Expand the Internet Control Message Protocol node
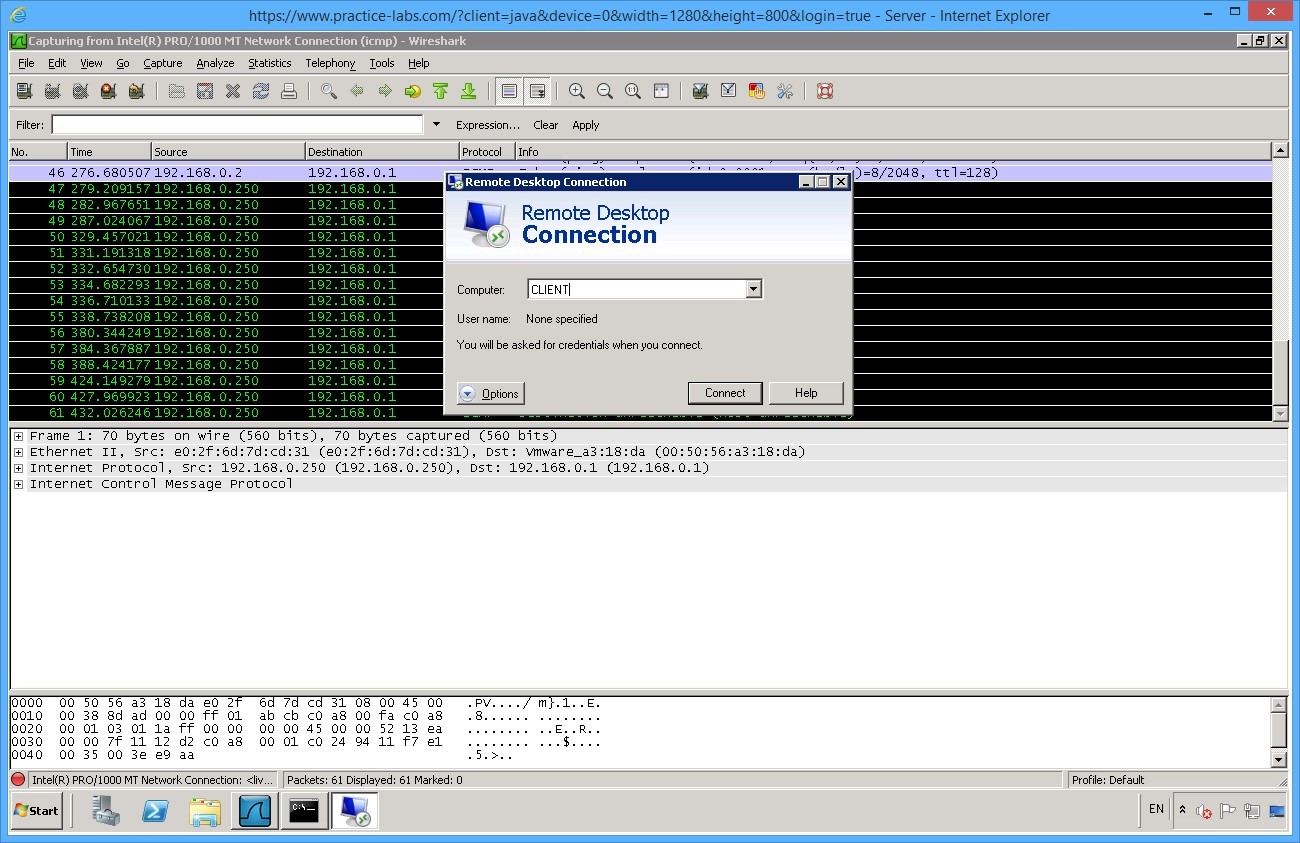Image resolution: width=1300 pixels, height=843 pixels. point(18,484)
